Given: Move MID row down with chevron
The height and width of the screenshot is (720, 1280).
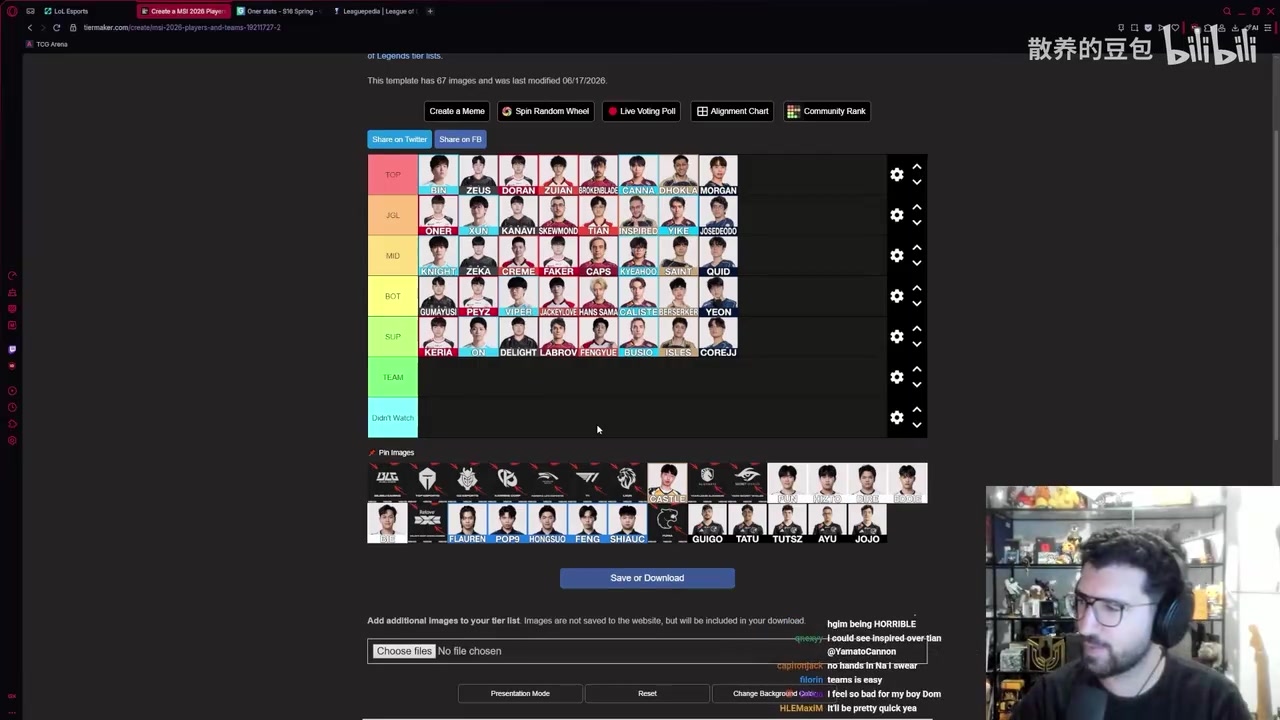Looking at the screenshot, I should [917, 263].
